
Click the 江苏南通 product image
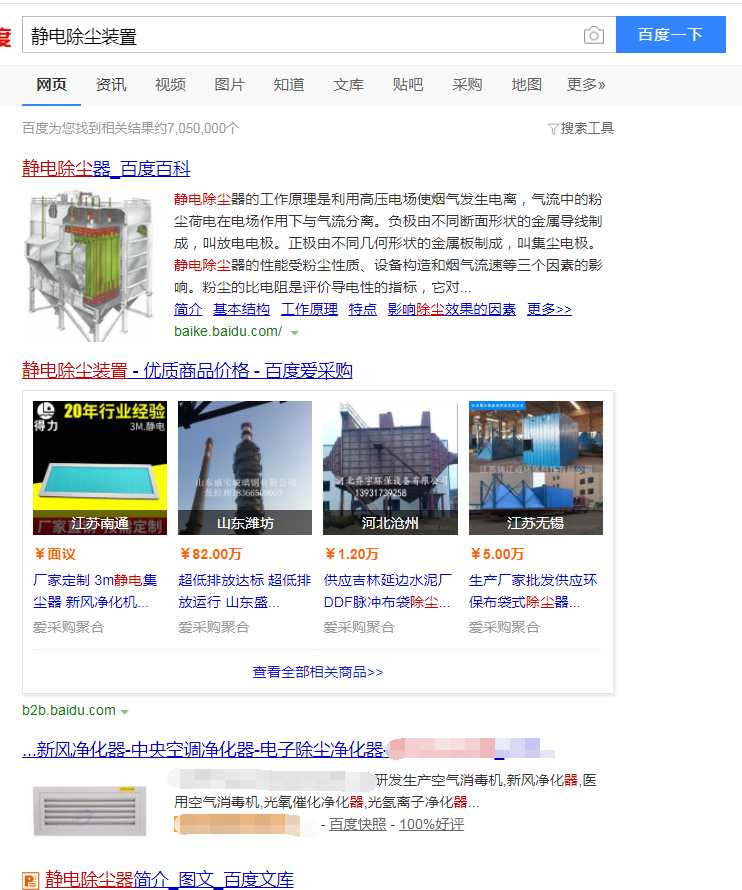[x=100, y=468]
